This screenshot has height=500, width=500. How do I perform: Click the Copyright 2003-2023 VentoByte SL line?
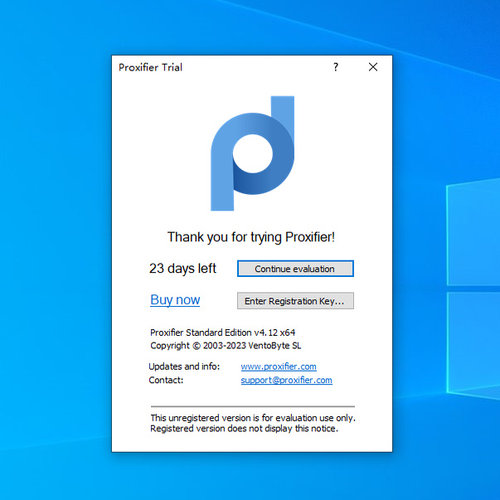point(226,346)
